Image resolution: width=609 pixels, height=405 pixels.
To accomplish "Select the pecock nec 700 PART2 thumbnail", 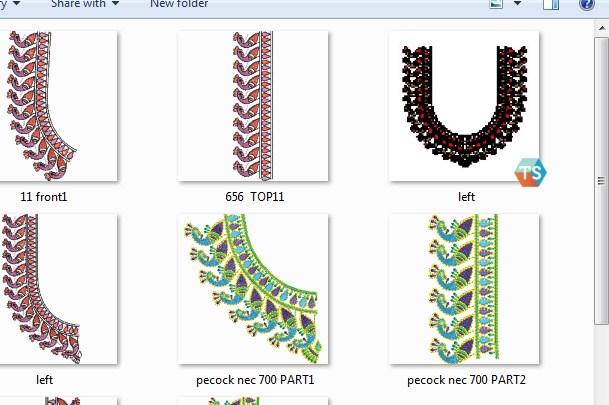I will tap(464, 289).
